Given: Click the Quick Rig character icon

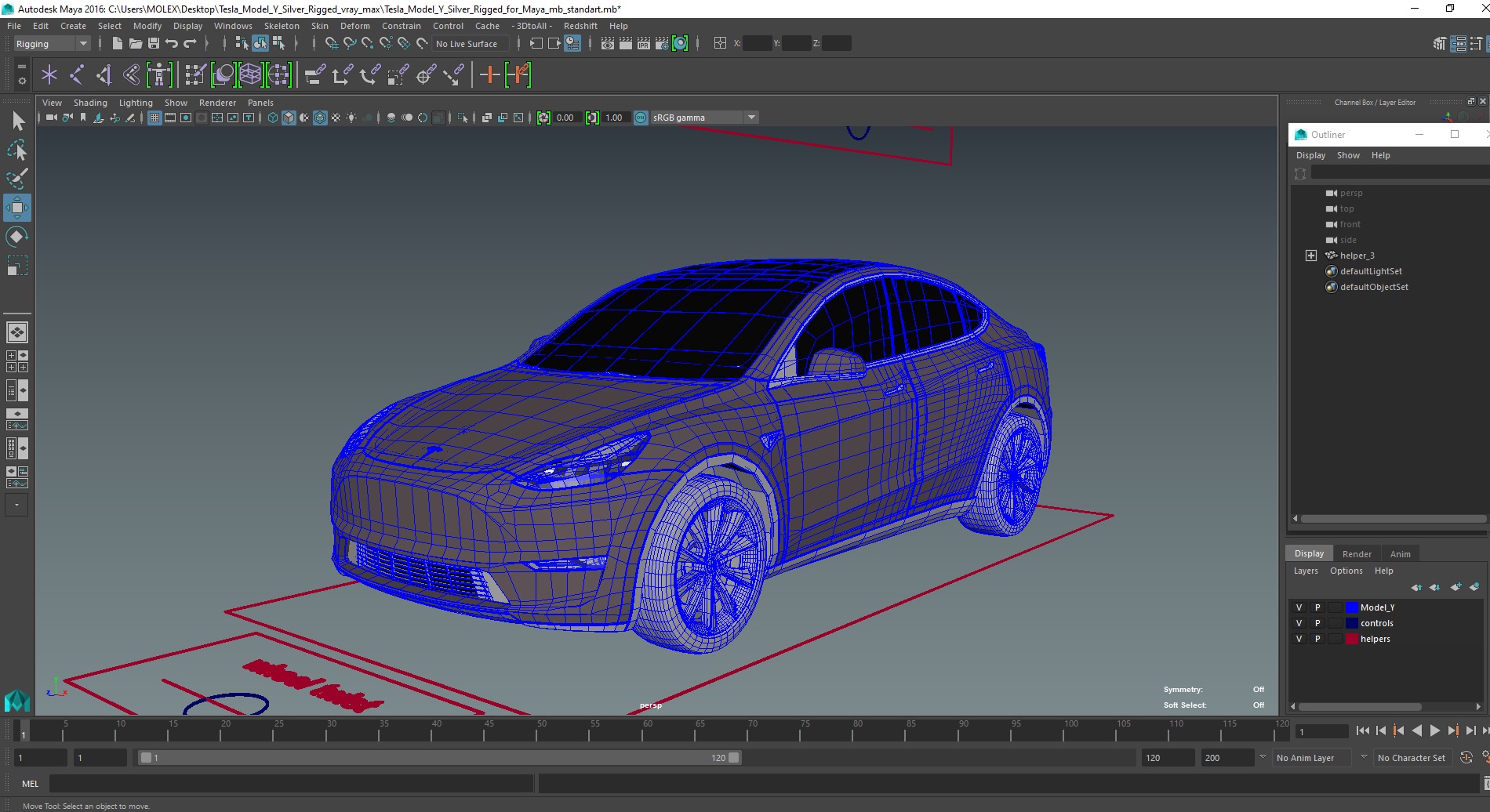Looking at the screenshot, I should tap(159, 75).
